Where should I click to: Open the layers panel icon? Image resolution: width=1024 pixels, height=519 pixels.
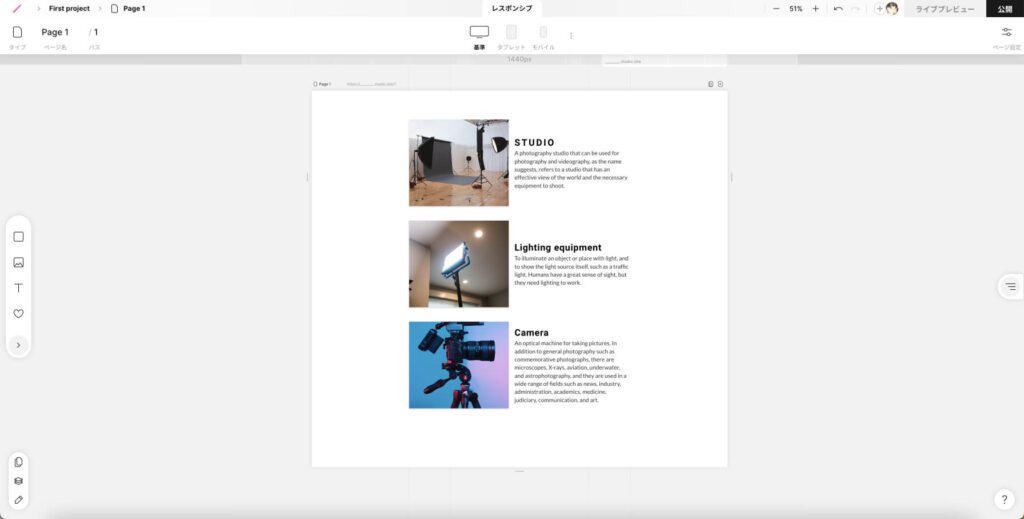[18, 481]
